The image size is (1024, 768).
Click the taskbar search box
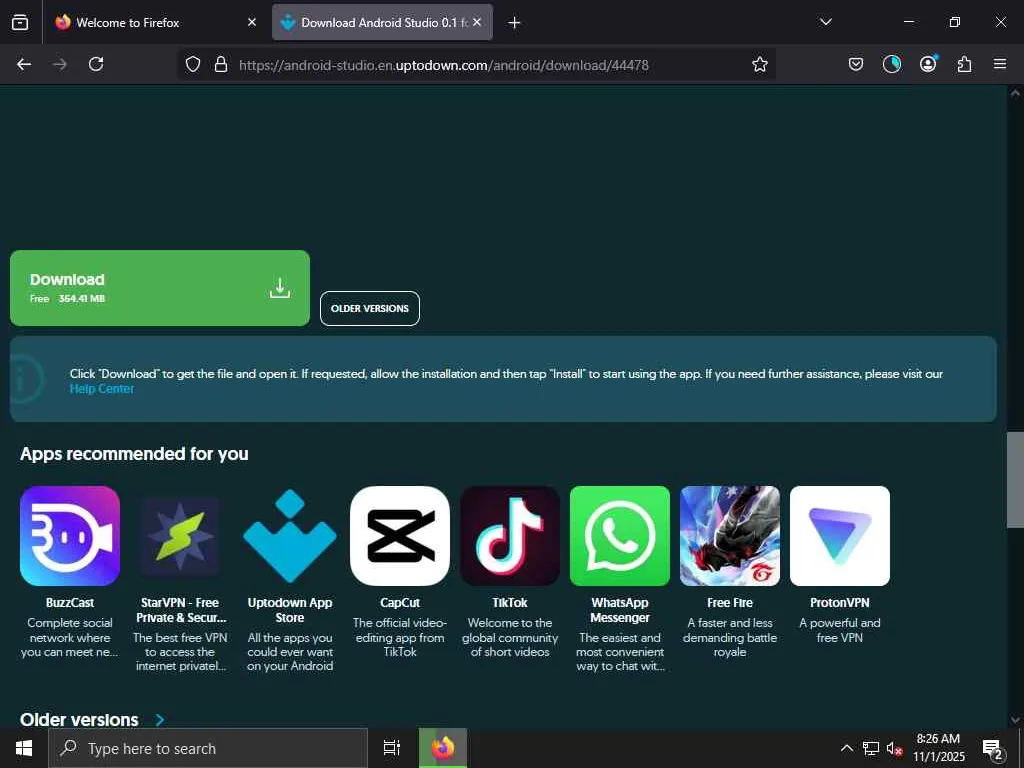[208, 748]
